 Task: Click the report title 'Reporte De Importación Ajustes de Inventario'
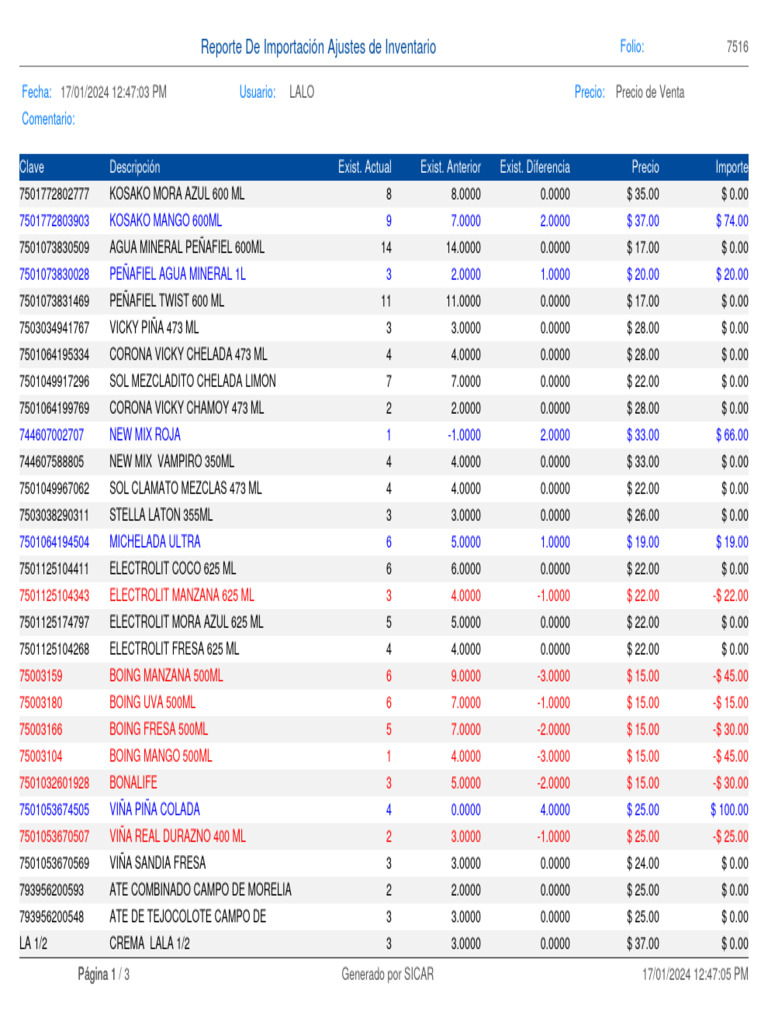pos(318,47)
